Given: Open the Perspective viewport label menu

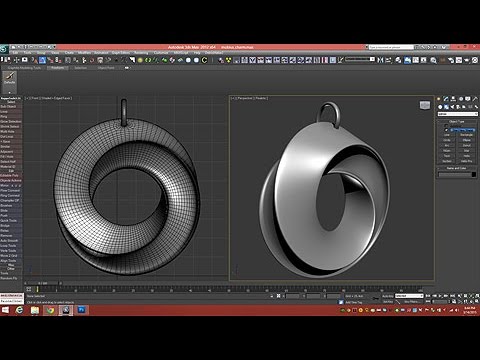Looking at the screenshot, I should coord(245,98).
